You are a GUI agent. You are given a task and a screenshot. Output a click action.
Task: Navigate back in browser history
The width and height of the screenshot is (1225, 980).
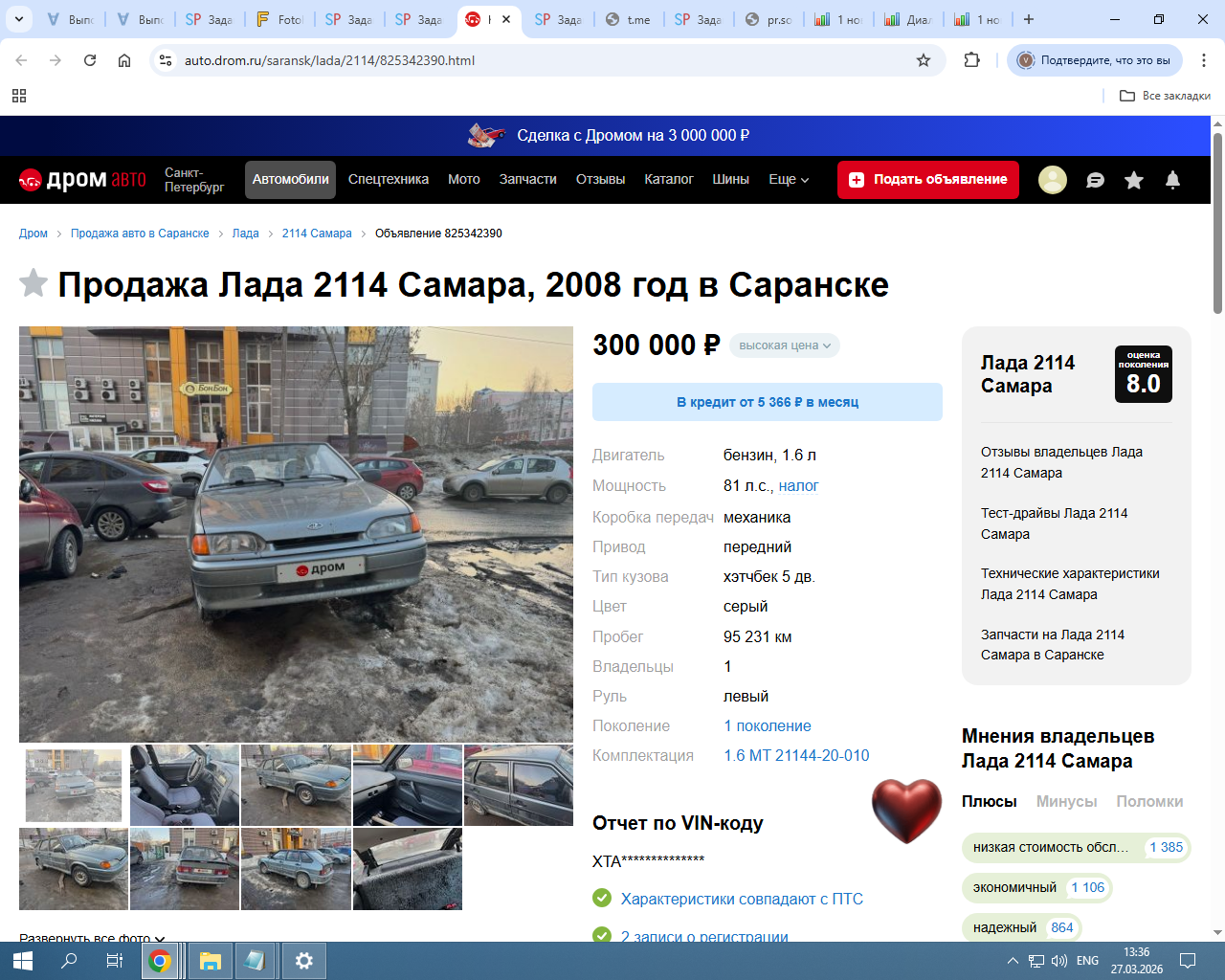(21, 60)
